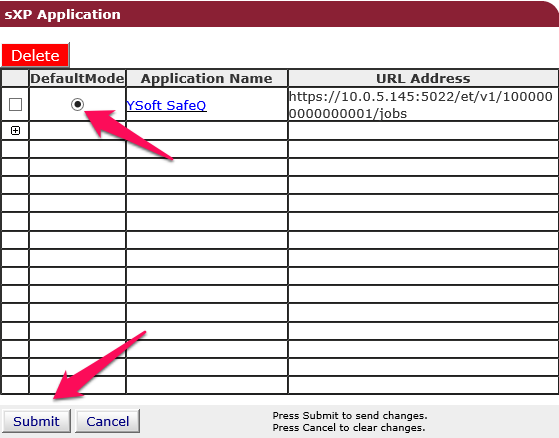Click blank header cell above the checkbox column
The image size is (559, 438).
(x=15, y=78)
